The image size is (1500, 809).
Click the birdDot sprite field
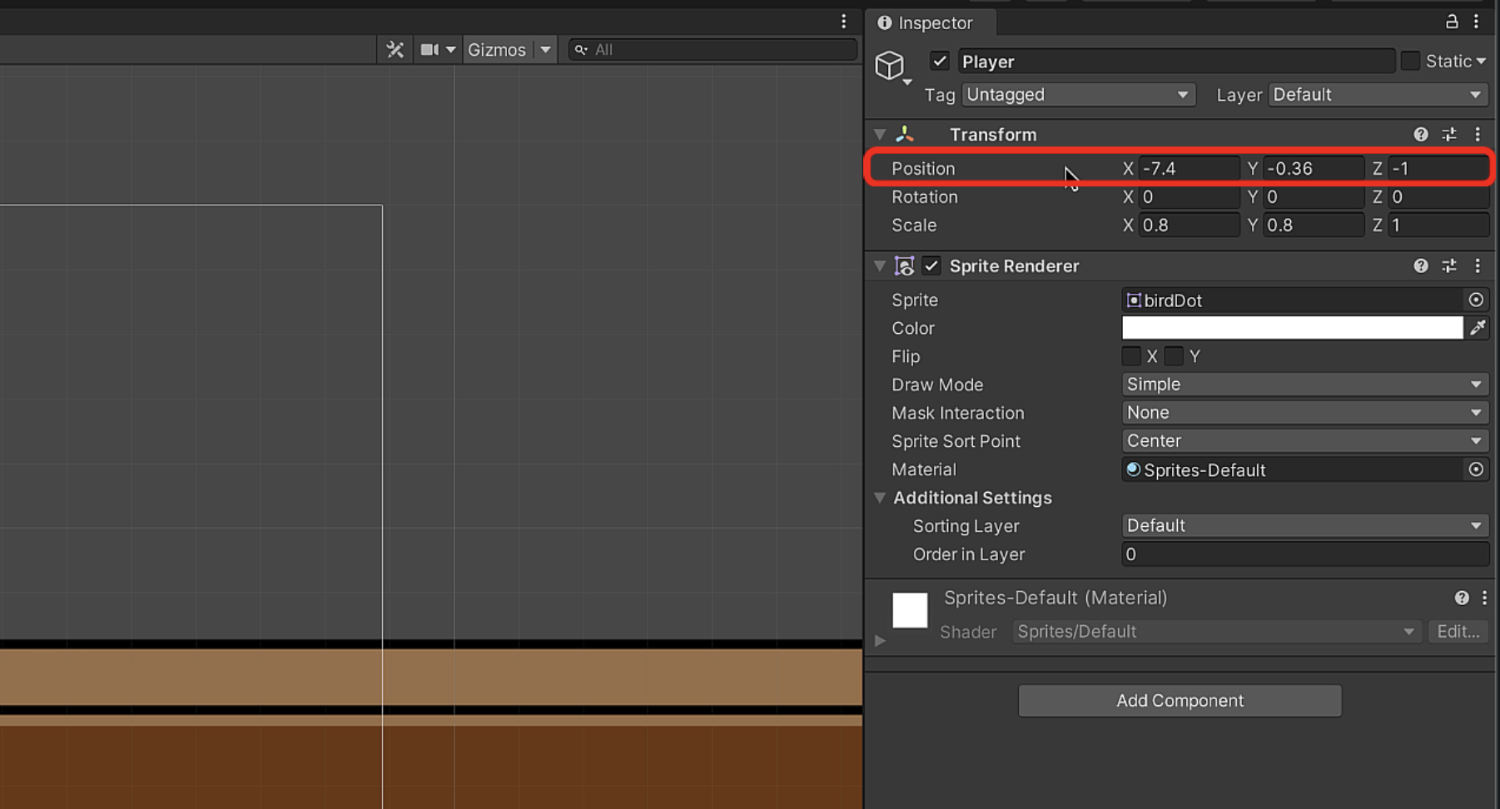tap(1293, 300)
